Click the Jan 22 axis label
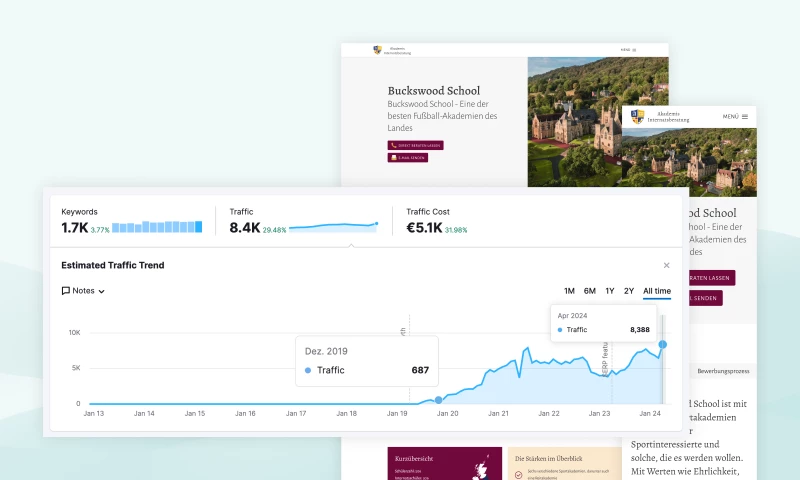This screenshot has width=800, height=480. pyautogui.click(x=548, y=413)
